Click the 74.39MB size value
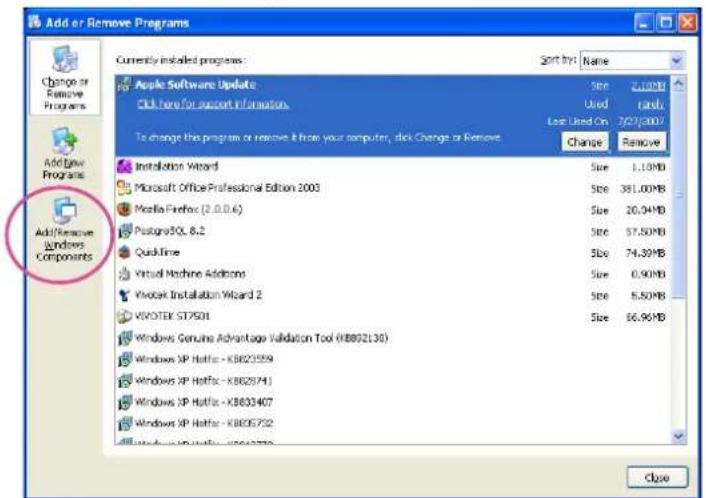This screenshot has height=498, width=706. [x=645, y=253]
